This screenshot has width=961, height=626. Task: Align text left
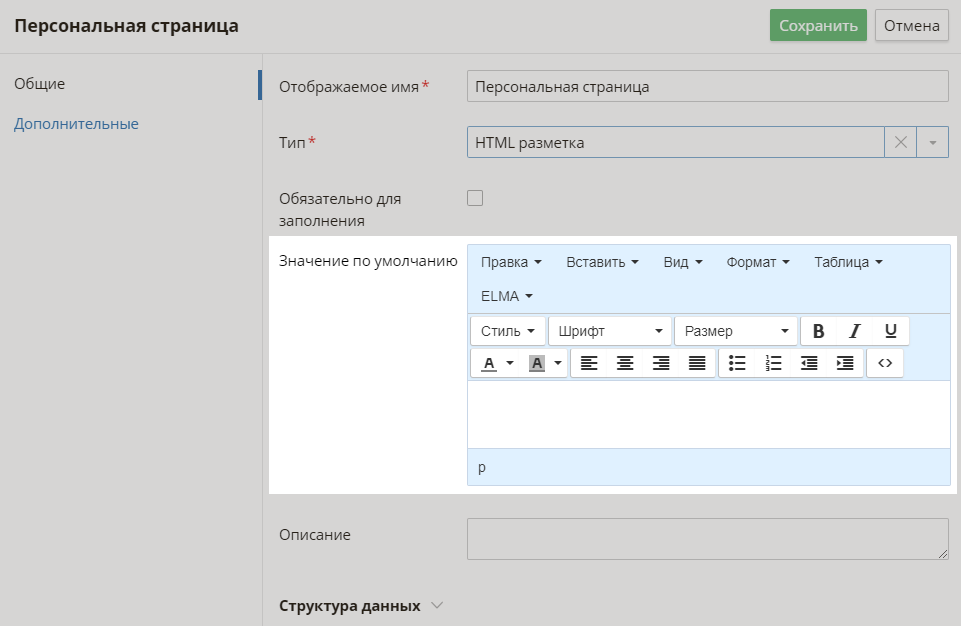[x=589, y=363]
